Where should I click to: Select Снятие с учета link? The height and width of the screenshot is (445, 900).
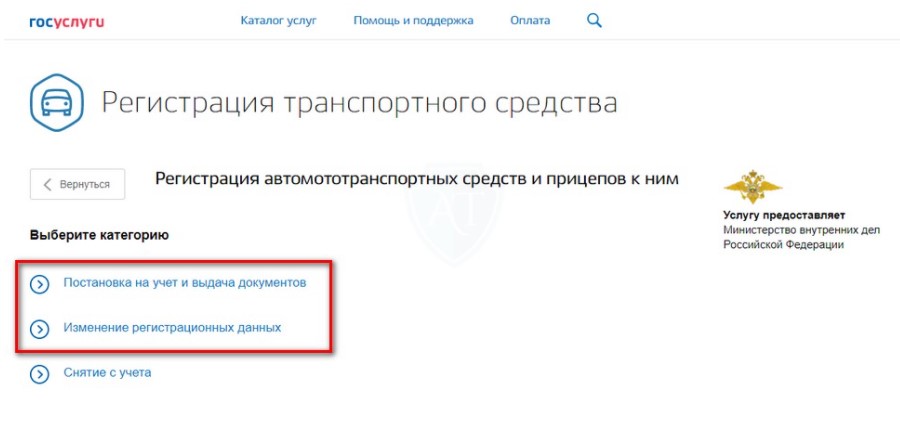[x=107, y=373]
